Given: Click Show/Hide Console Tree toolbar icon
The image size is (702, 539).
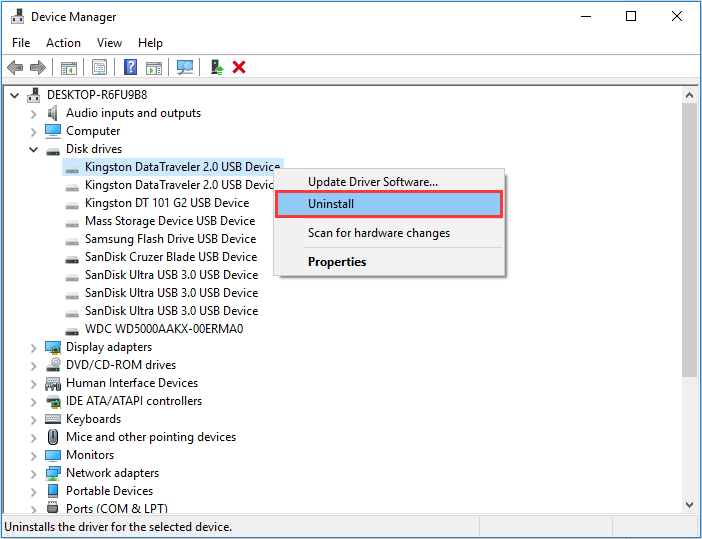Looking at the screenshot, I should 68,68.
